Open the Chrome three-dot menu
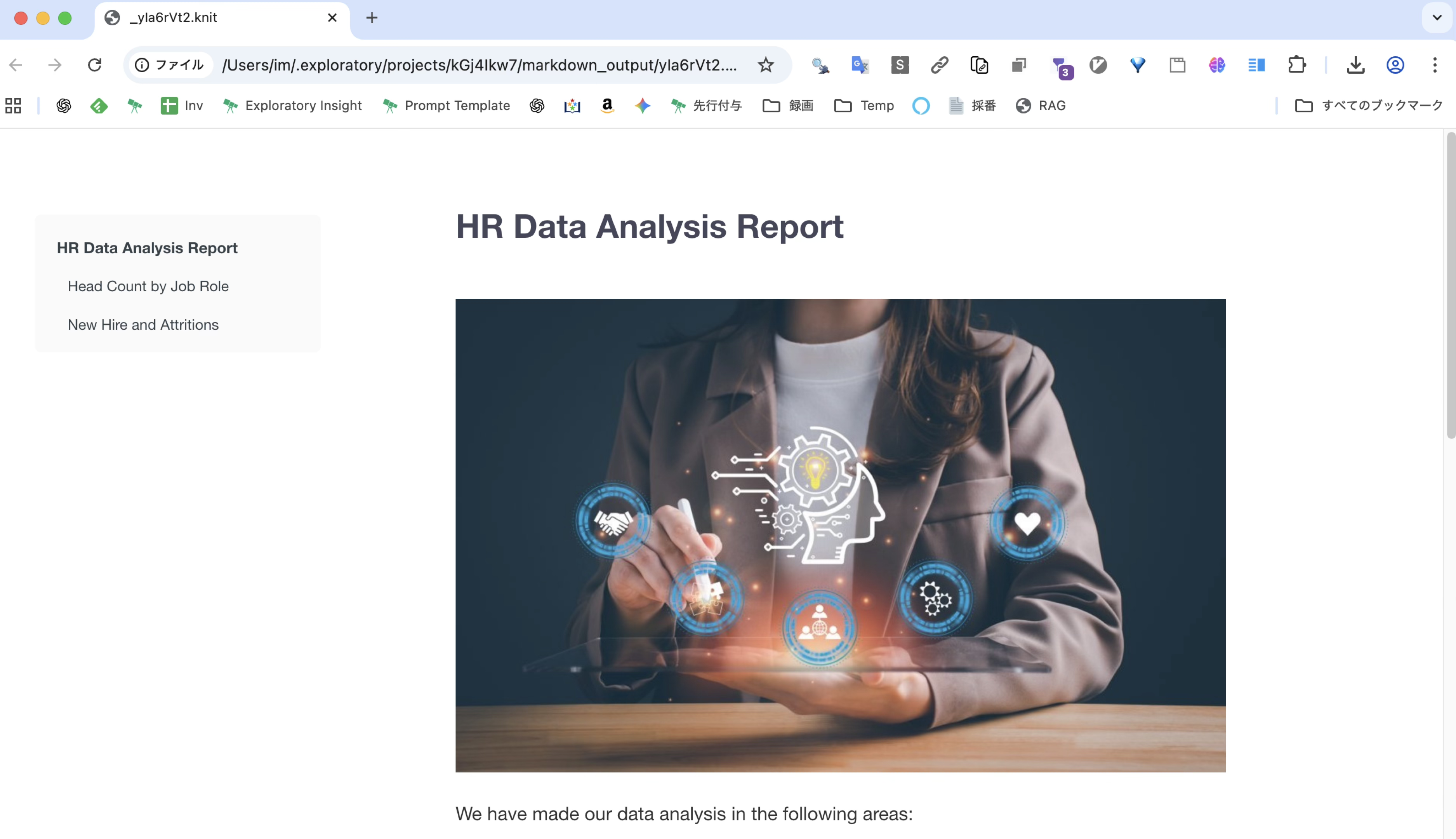1456x839 pixels. [x=1435, y=64]
